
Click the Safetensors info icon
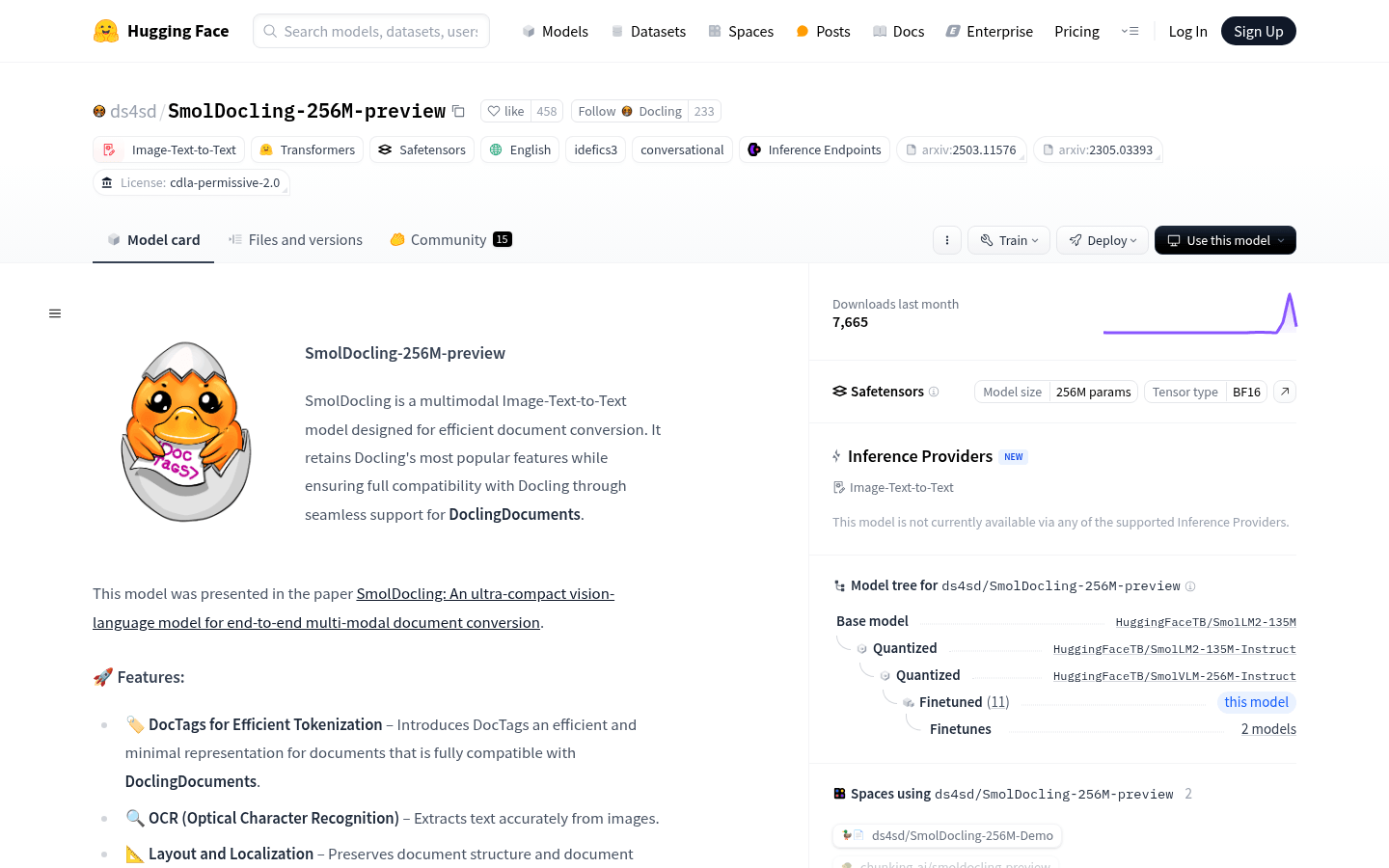click(934, 392)
